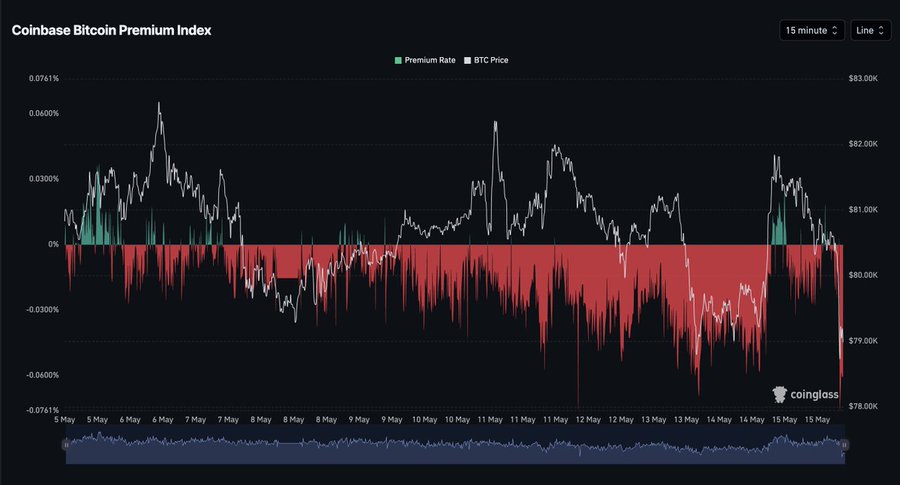Image resolution: width=900 pixels, height=485 pixels.
Task: Click the $80.00K price axis label
Action: coord(863,276)
